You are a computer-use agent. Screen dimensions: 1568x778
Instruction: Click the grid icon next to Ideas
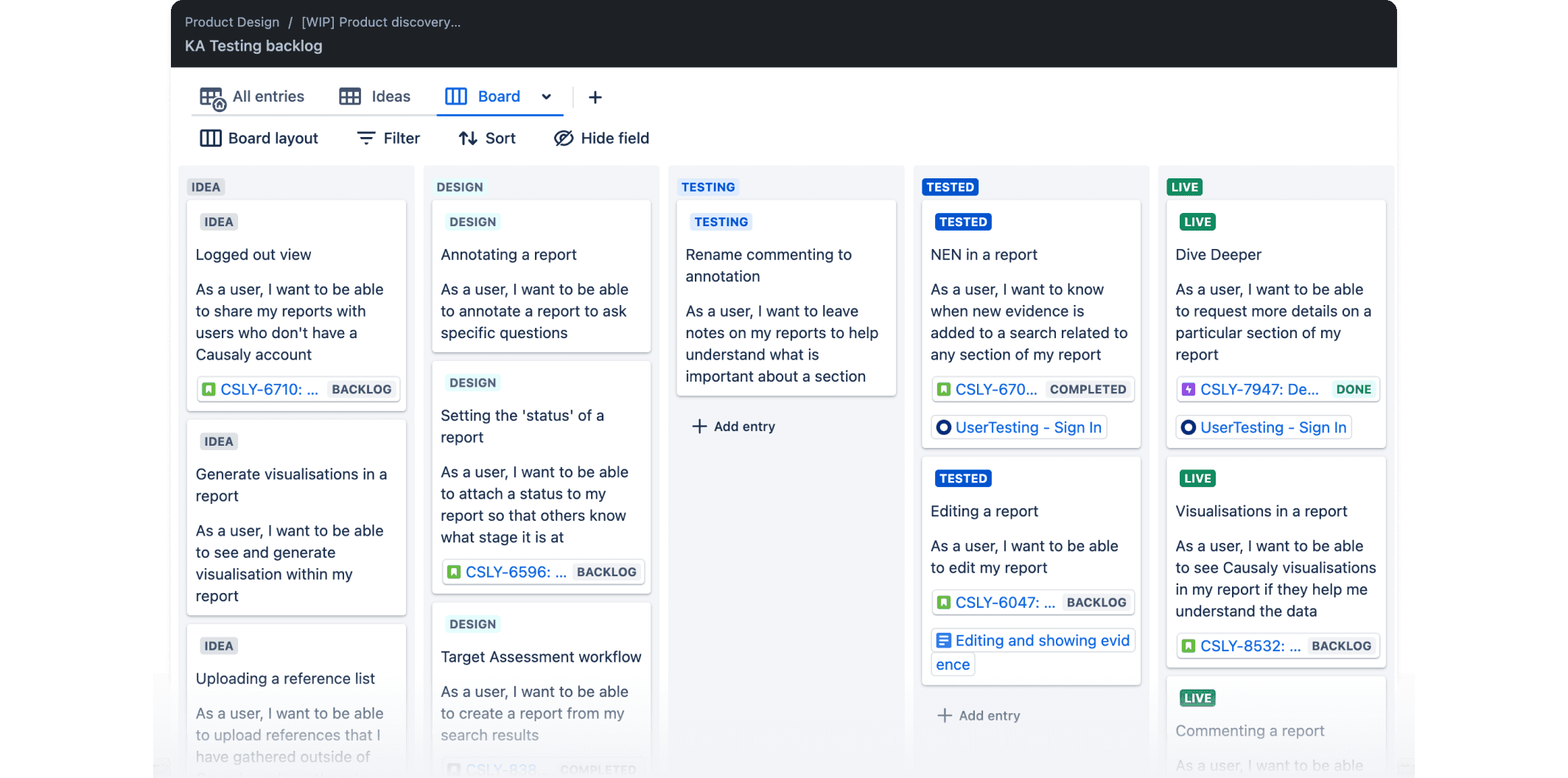click(x=349, y=96)
